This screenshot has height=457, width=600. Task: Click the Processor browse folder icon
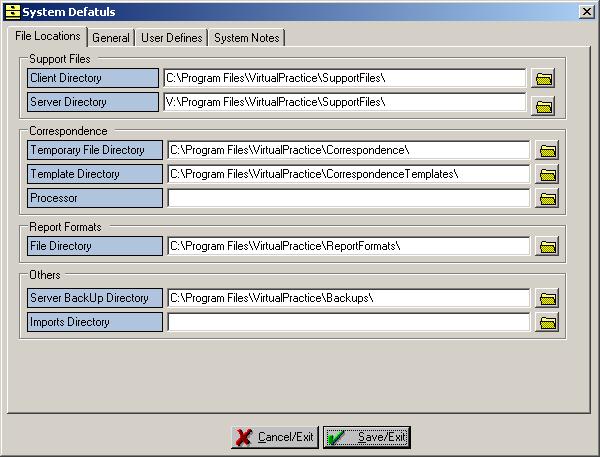click(x=547, y=198)
